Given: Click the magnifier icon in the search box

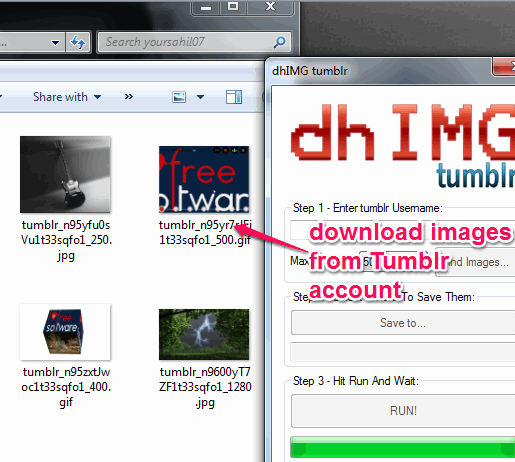Looking at the screenshot, I should 279,42.
